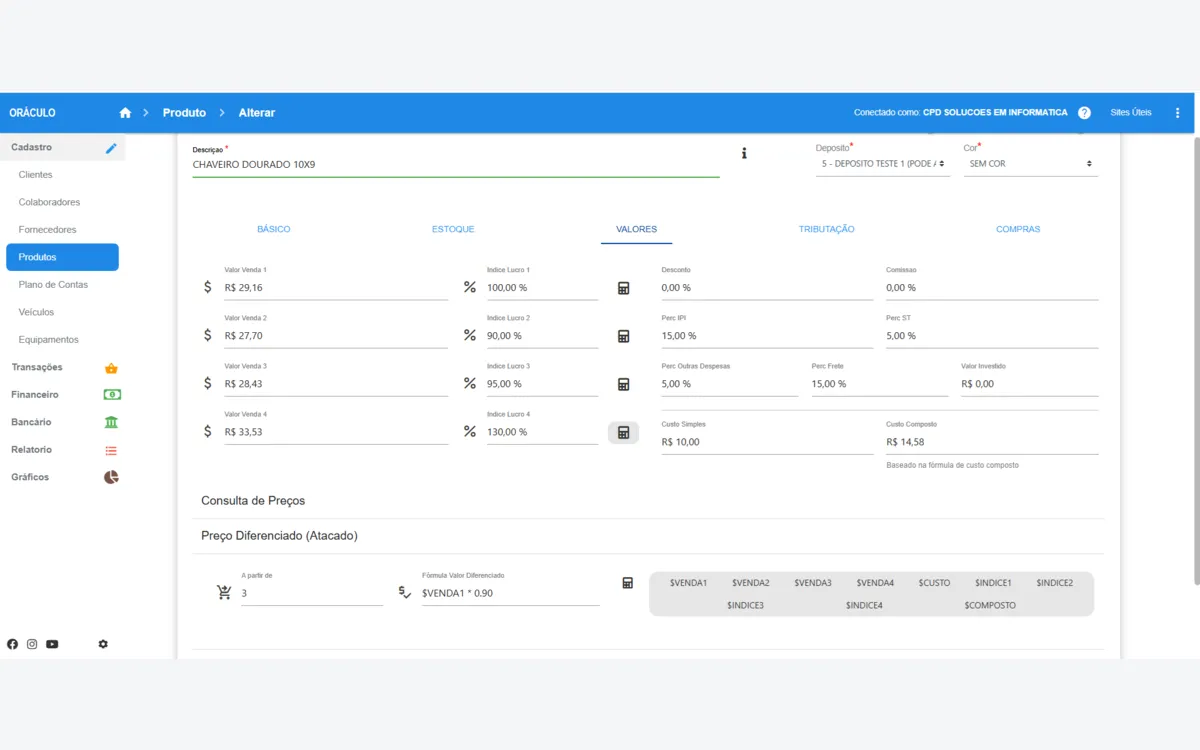Click calculator icon for Indice Lucro 1

[623, 288]
